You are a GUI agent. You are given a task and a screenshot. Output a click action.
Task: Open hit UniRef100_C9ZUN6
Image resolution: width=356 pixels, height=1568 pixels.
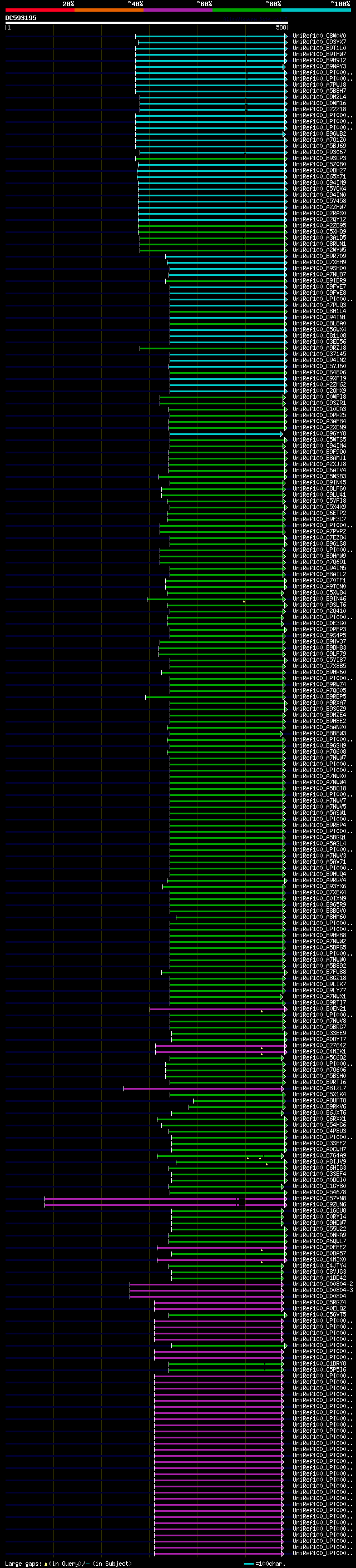(x=319, y=1204)
